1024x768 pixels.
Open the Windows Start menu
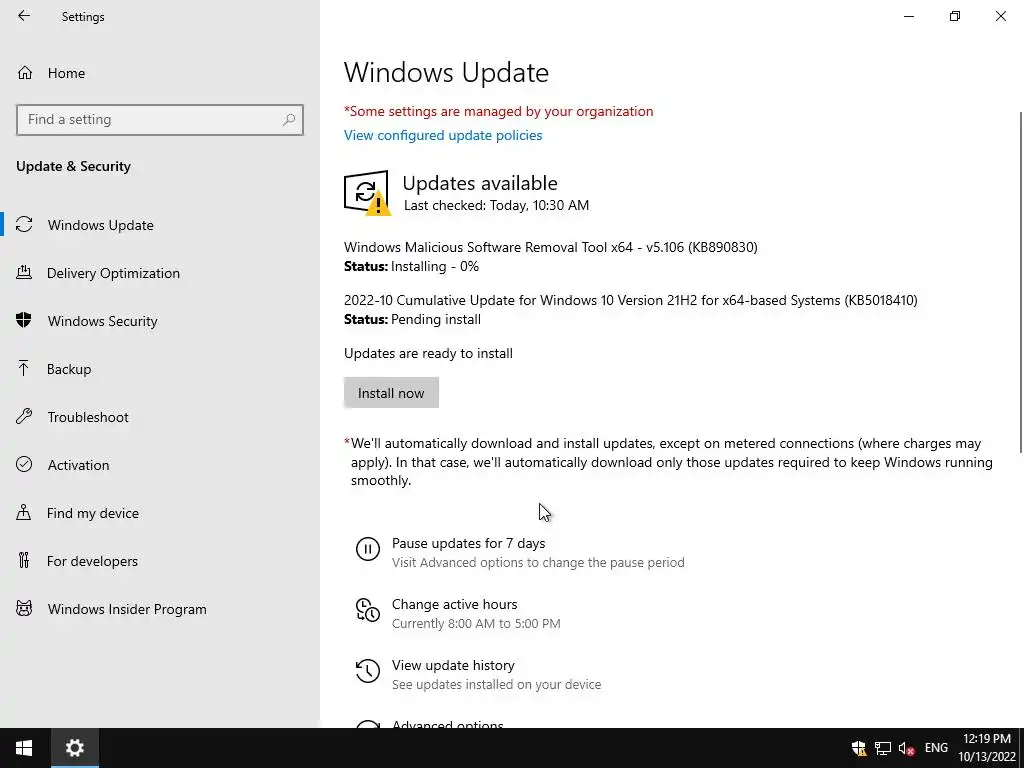pos(24,748)
